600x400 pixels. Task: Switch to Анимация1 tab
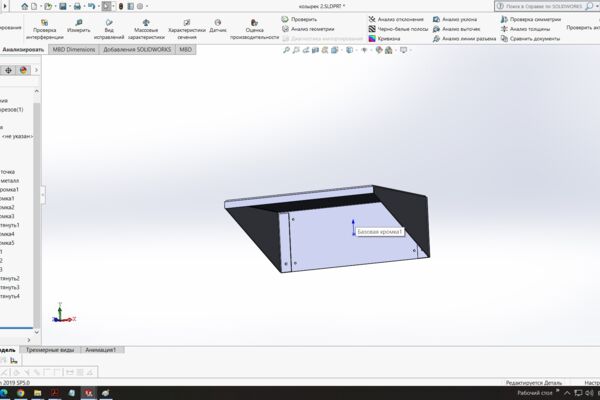coord(101,350)
